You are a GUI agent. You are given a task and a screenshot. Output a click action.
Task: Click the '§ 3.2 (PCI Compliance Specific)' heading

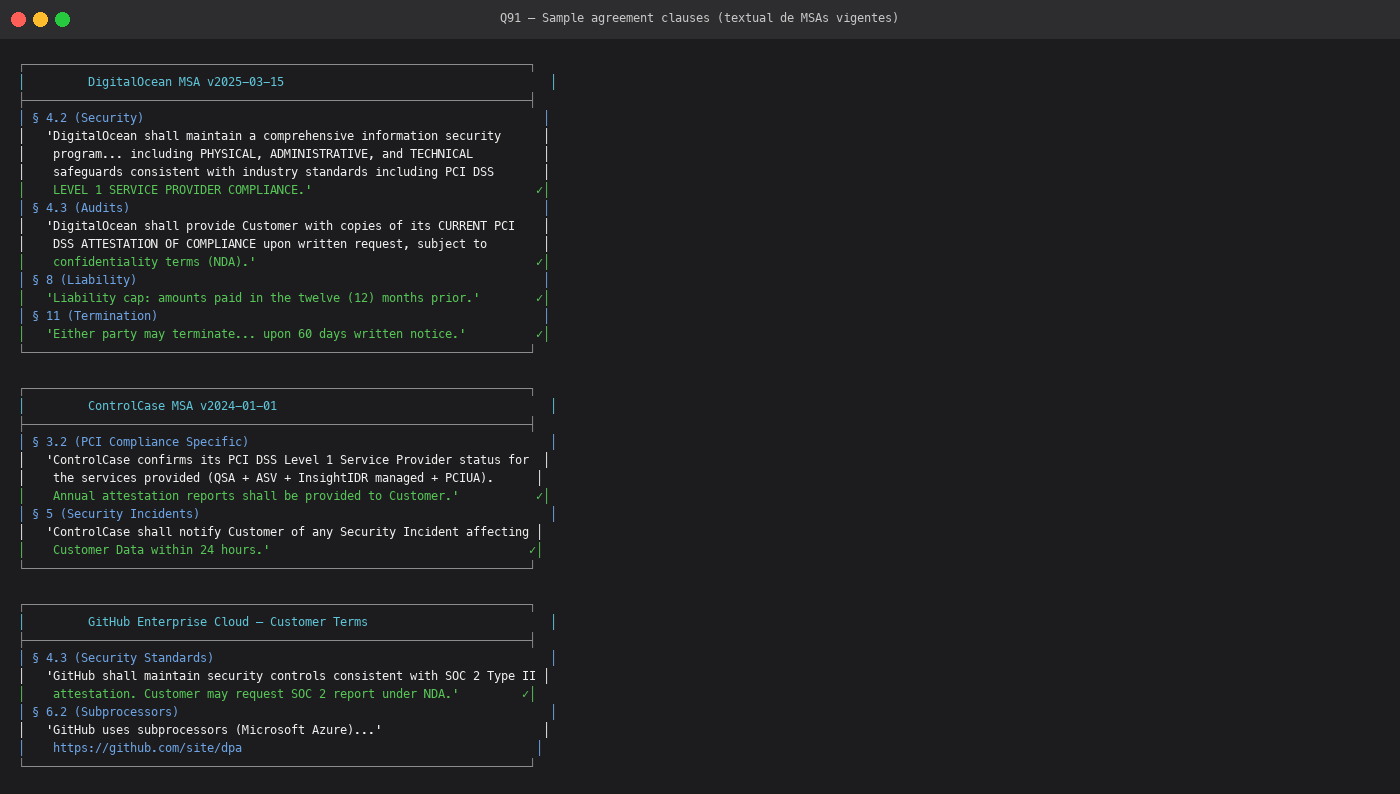(140, 442)
